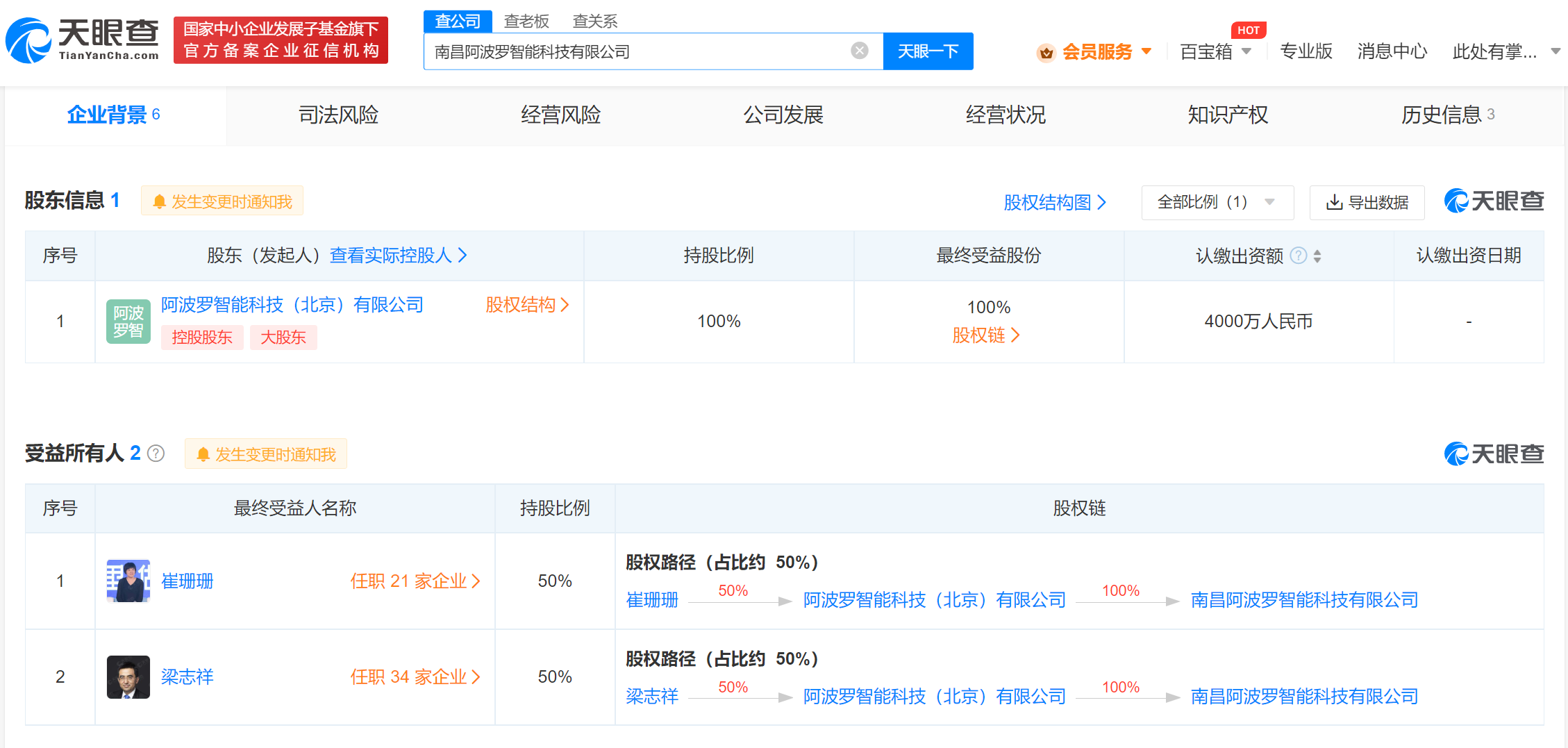Open 梁志祥 name link in beneficiary table
The width and height of the screenshot is (1568, 748).
[187, 676]
